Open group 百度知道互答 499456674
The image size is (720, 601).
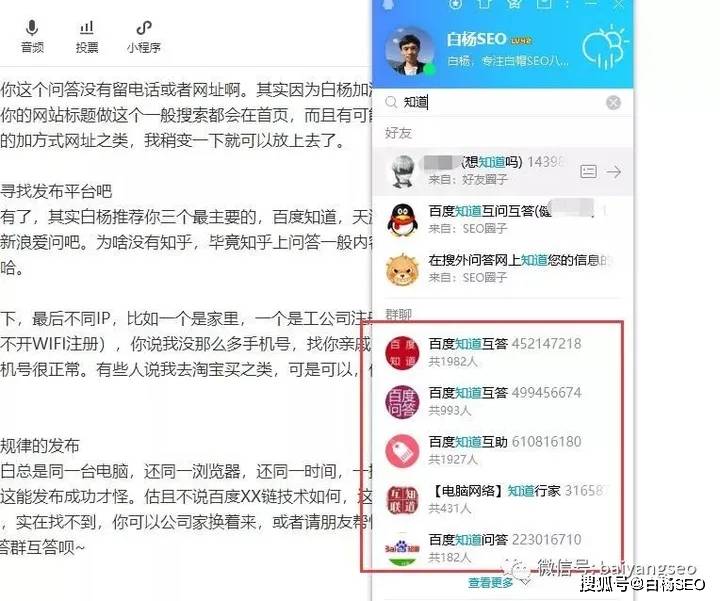(503, 401)
